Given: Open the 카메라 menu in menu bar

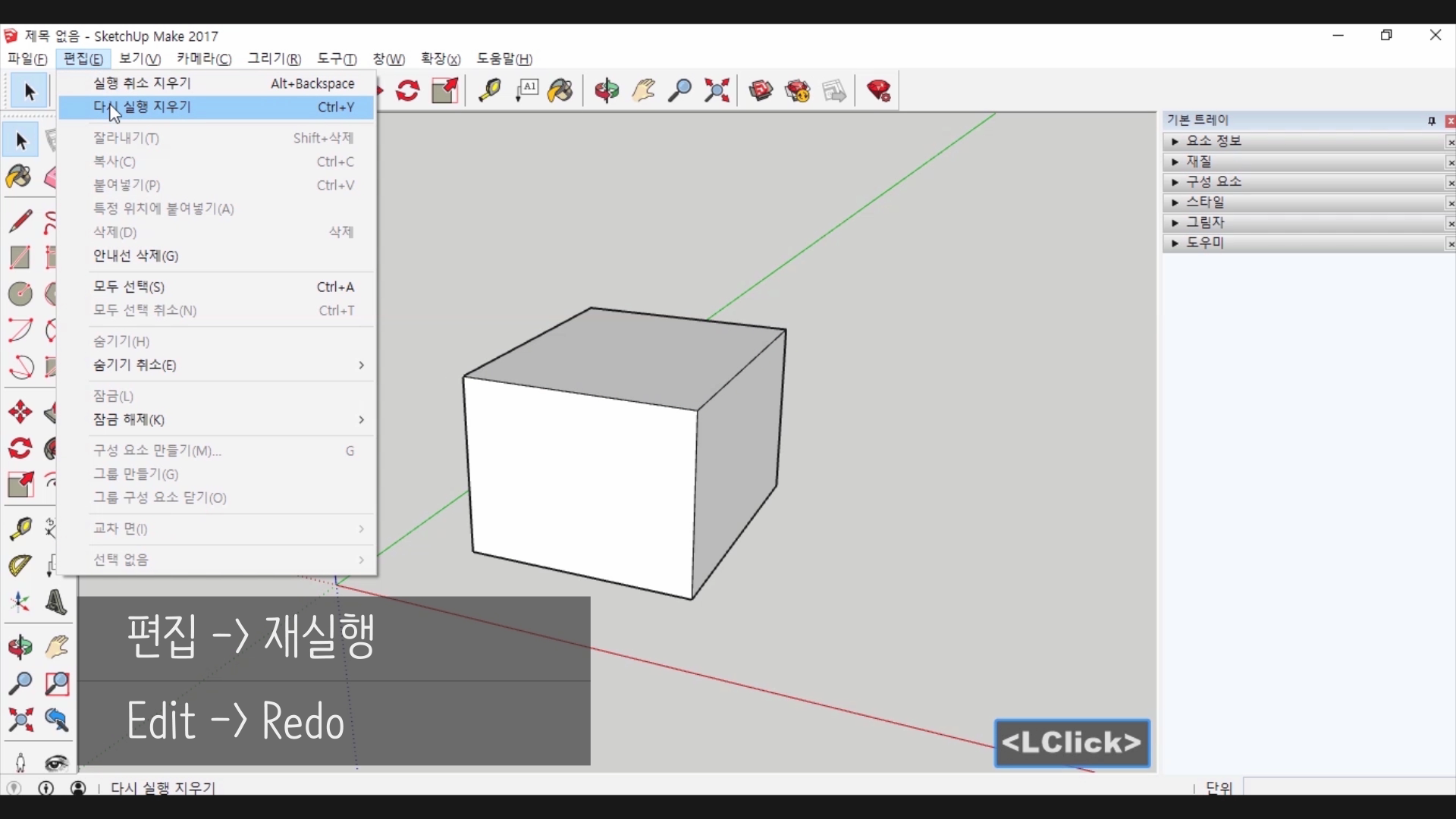Looking at the screenshot, I should tap(203, 59).
